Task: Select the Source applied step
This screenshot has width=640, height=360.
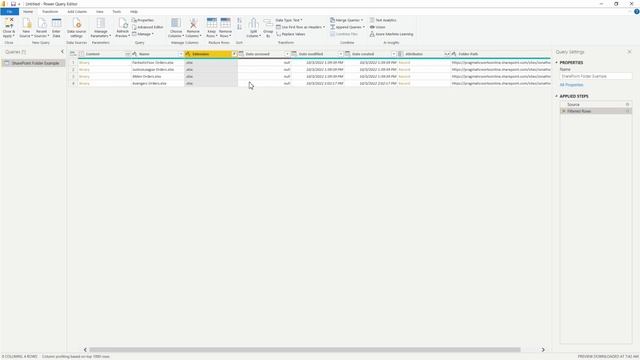Action: tap(596, 104)
